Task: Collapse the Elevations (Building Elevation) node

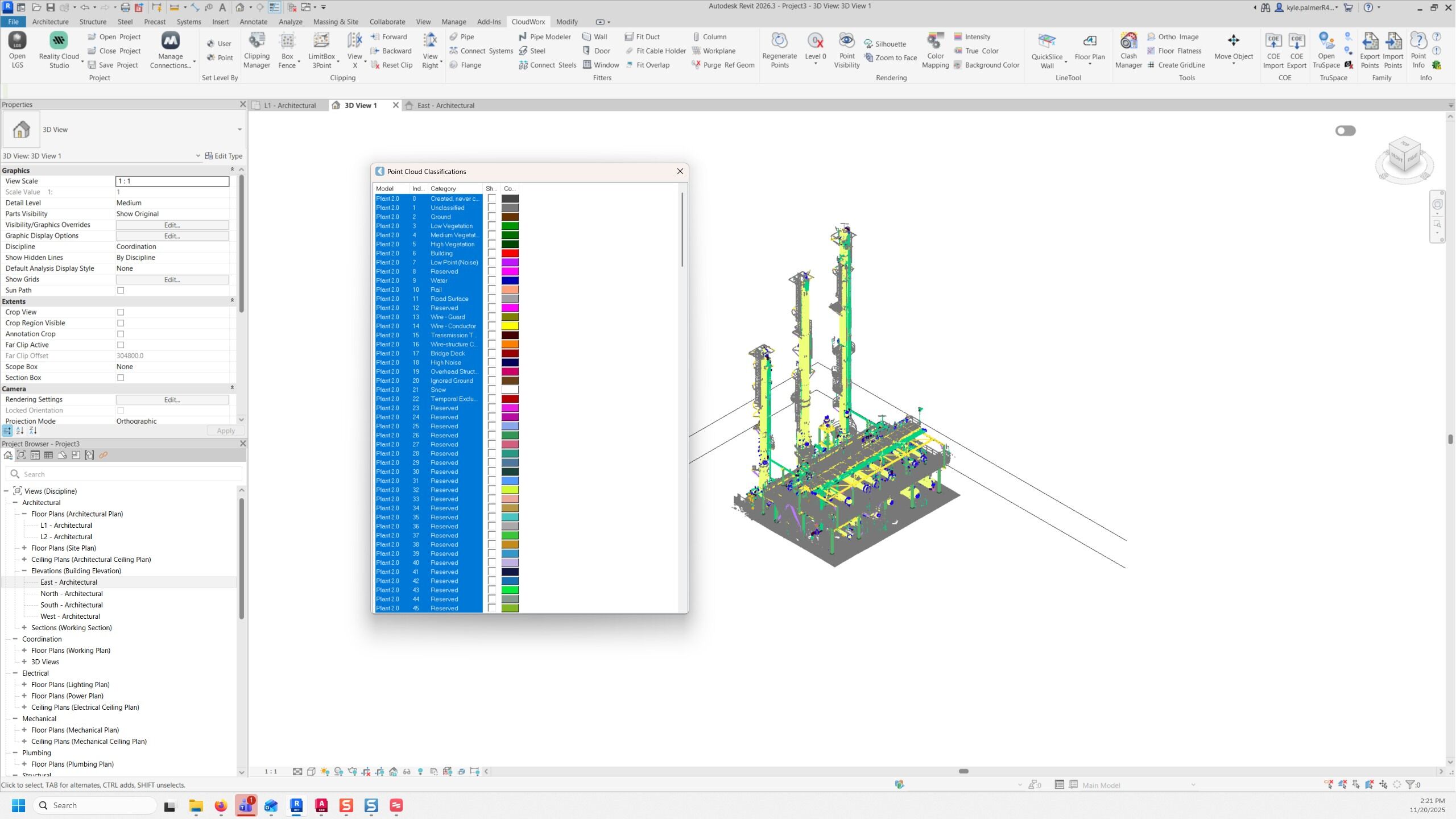Action: (x=24, y=571)
